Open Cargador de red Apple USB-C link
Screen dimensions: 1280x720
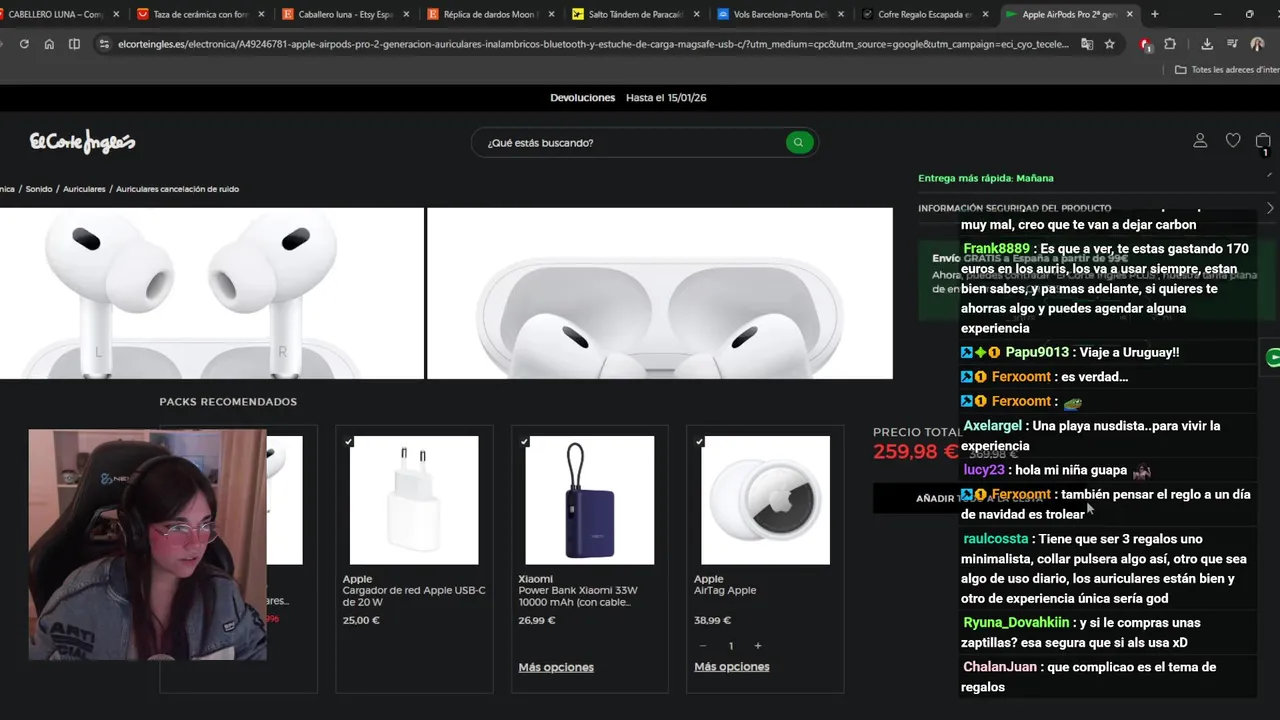[414, 596]
